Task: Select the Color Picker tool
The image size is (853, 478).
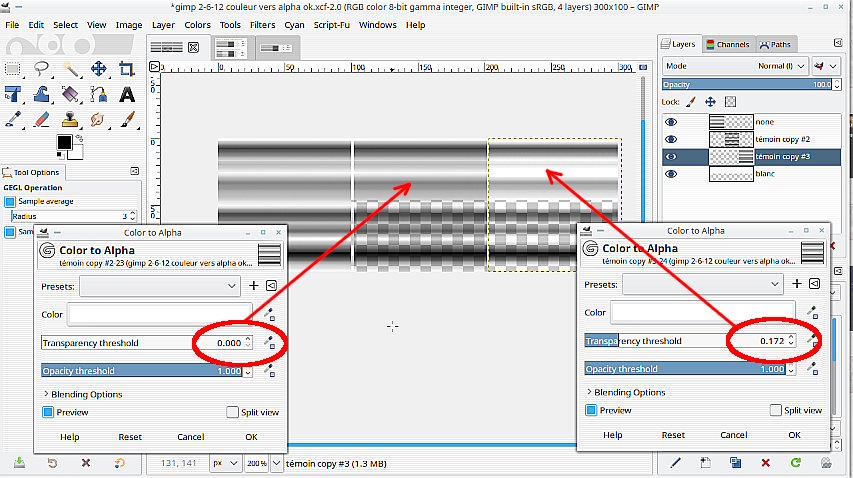Action: click(x=13, y=119)
